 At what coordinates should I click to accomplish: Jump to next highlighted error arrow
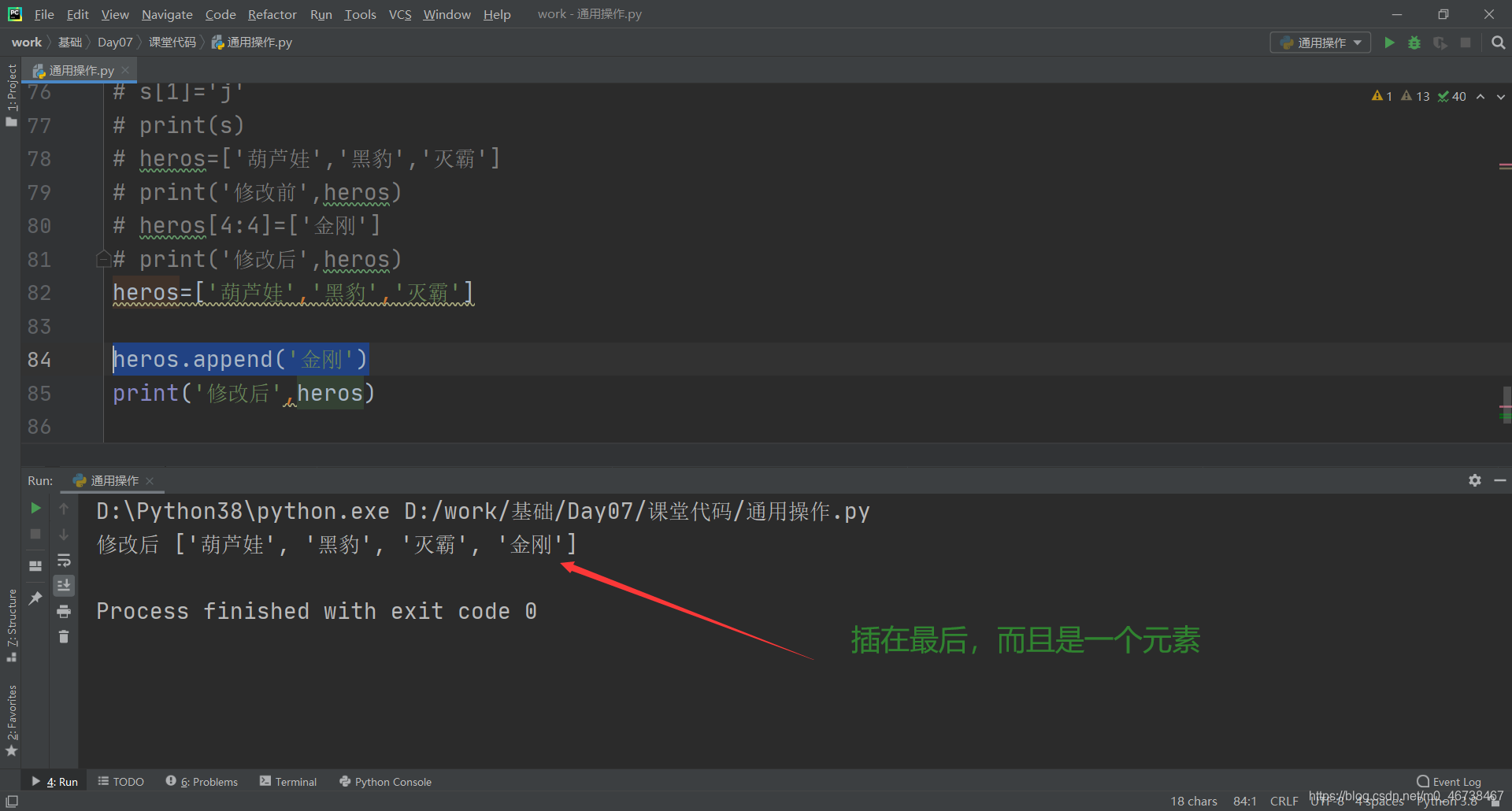pos(1501,96)
